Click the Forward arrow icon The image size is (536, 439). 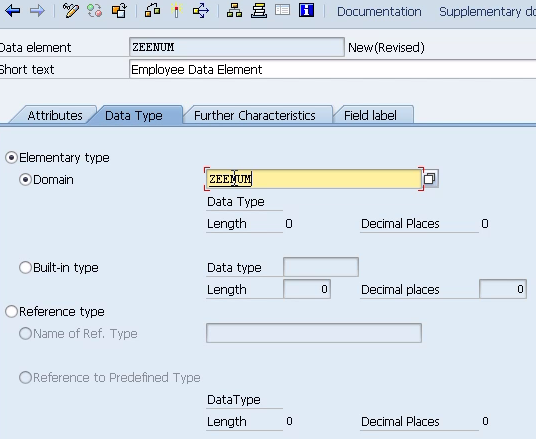pyautogui.click(x=37, y=11)
